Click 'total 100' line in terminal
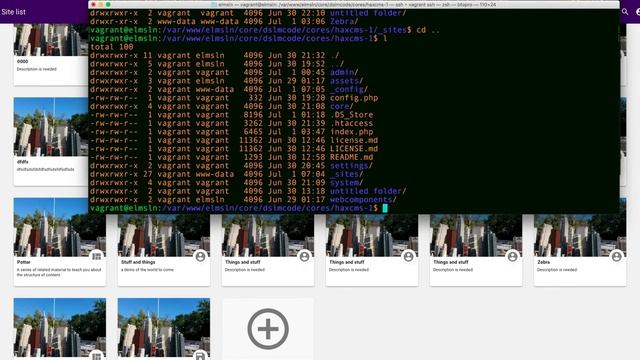Screen dimensions: 640x360 (111, 47)
